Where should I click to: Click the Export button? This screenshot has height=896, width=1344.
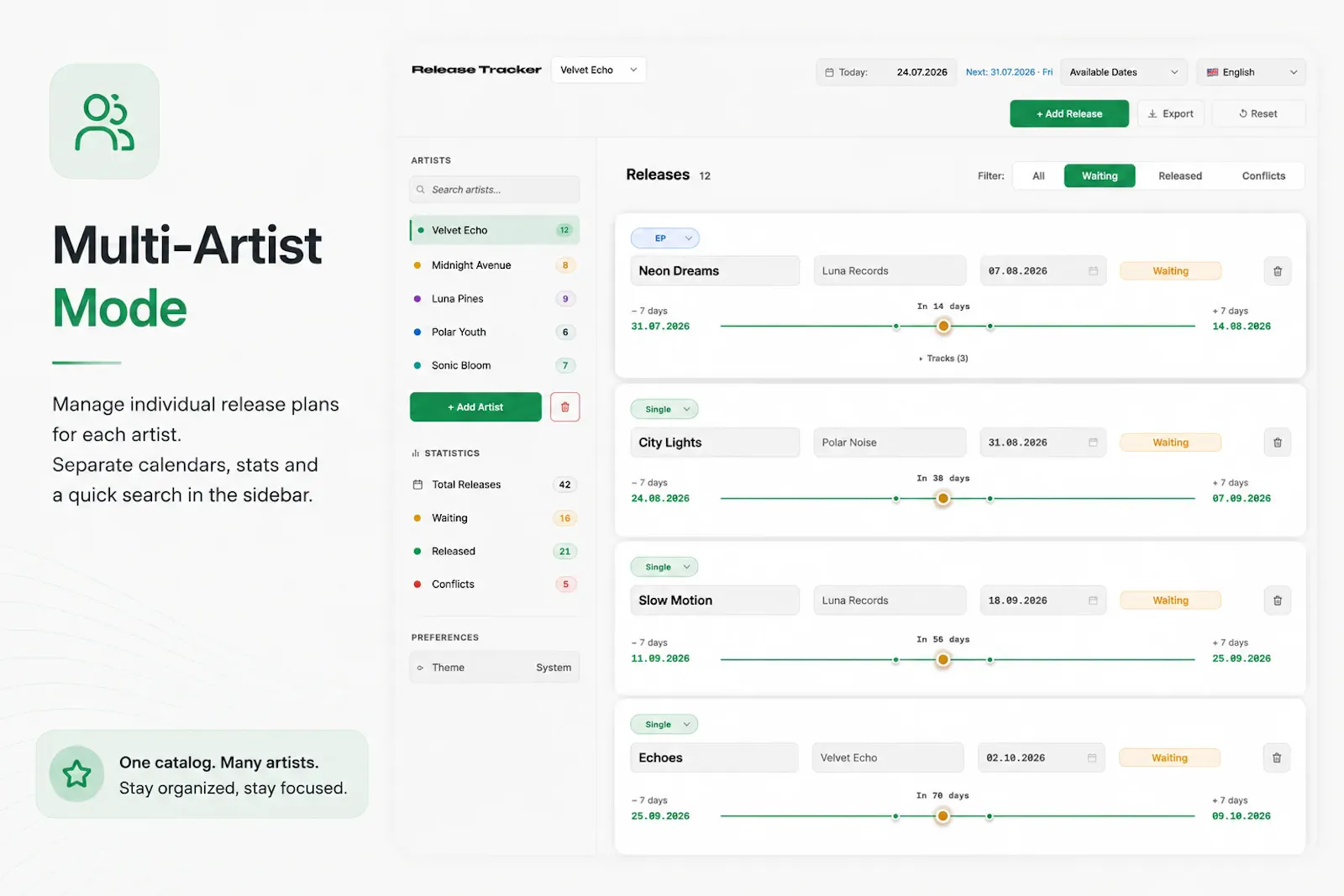[x=1171, y=114]
